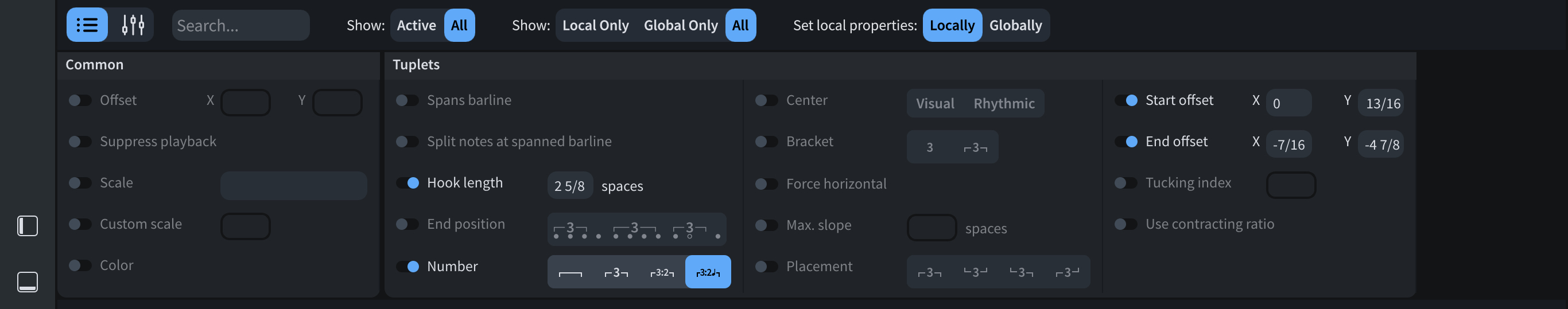
Task: Toggle the bottom zone panel icon
Action: click(x=28, y=281)
